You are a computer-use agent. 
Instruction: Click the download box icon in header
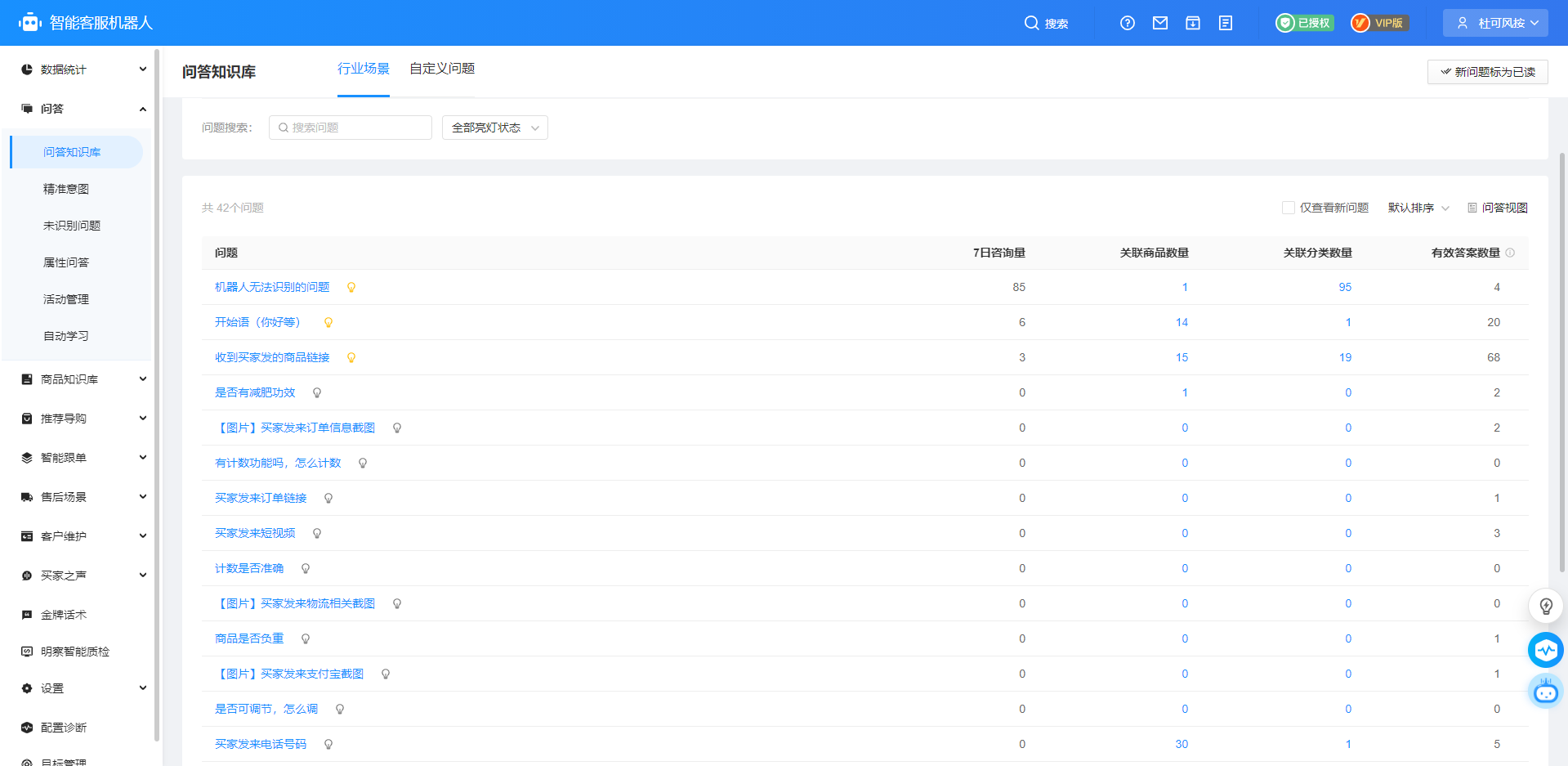[1193, 23]
